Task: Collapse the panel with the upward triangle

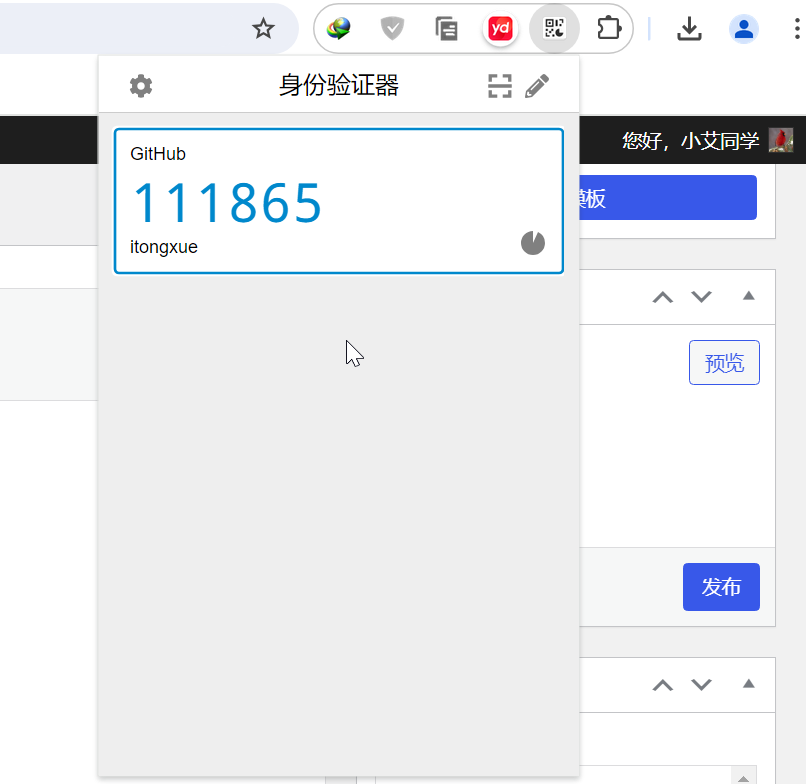Action: tap(748, 296)
